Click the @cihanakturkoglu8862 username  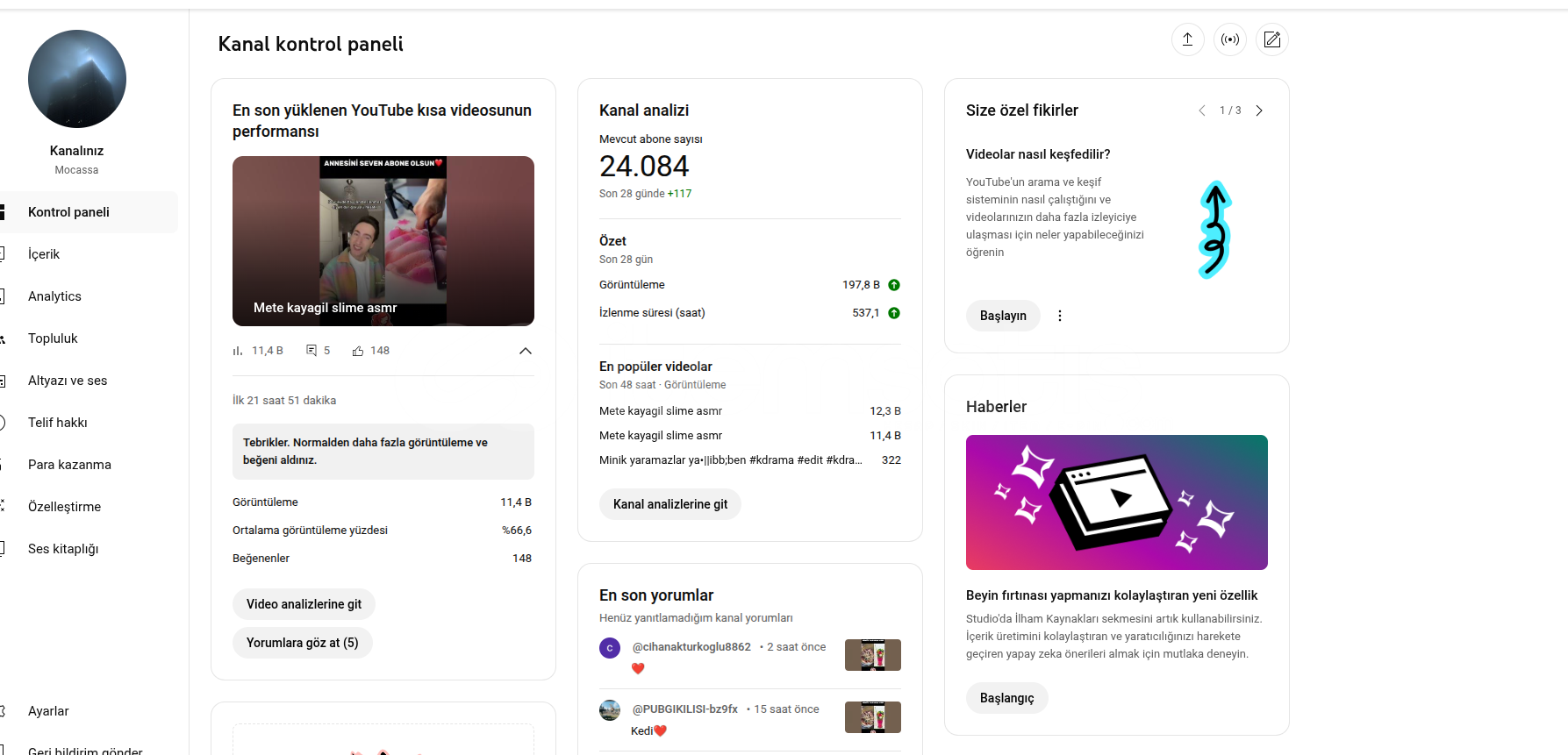click(x=691, y=647)
